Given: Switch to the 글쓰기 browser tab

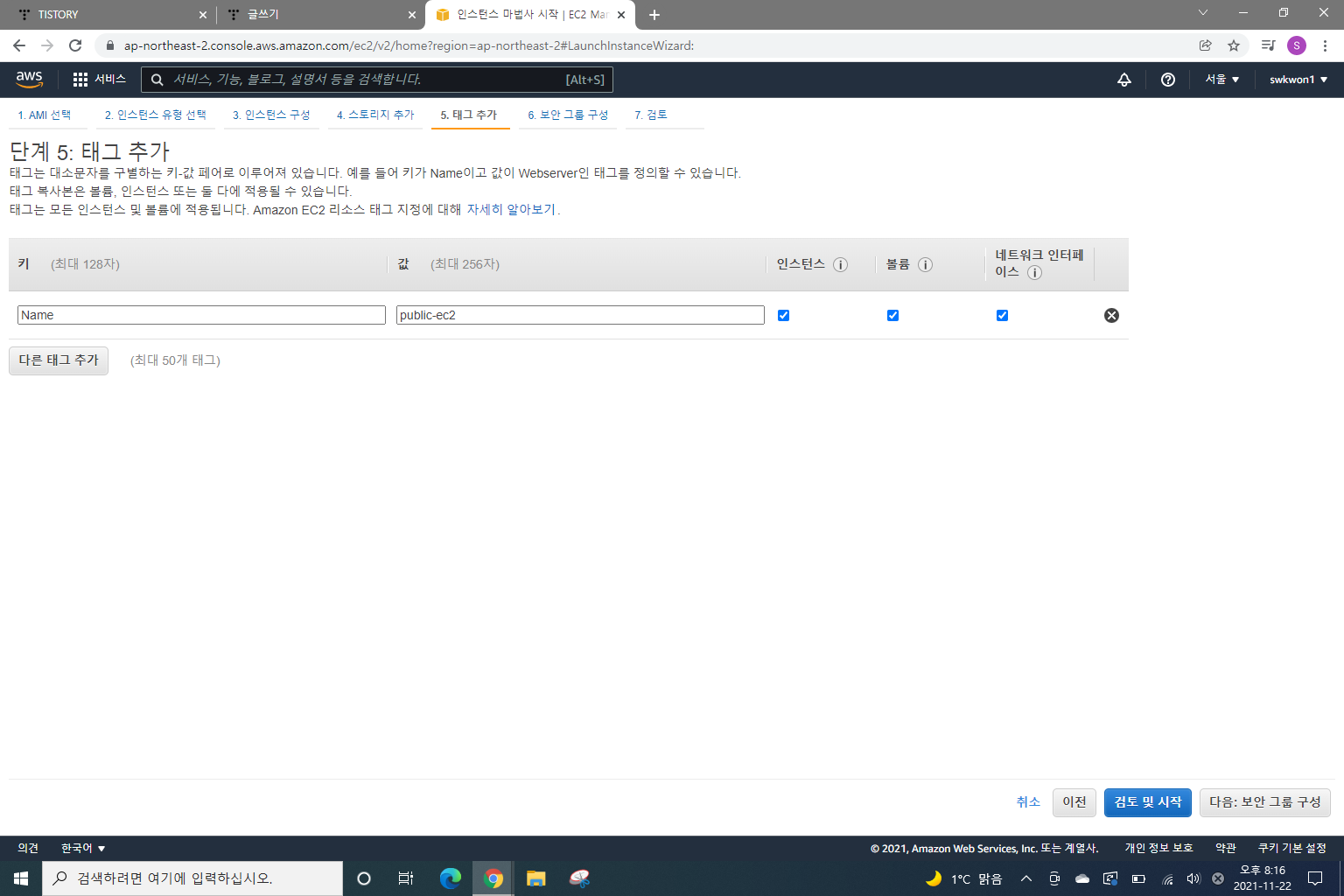Looking at the screenshot, I should point(319,15).
